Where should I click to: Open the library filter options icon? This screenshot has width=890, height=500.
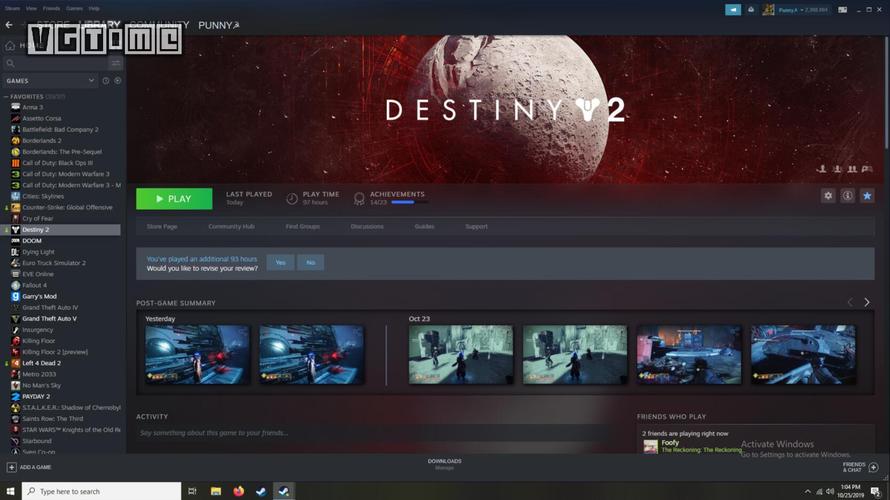[115, 63]
